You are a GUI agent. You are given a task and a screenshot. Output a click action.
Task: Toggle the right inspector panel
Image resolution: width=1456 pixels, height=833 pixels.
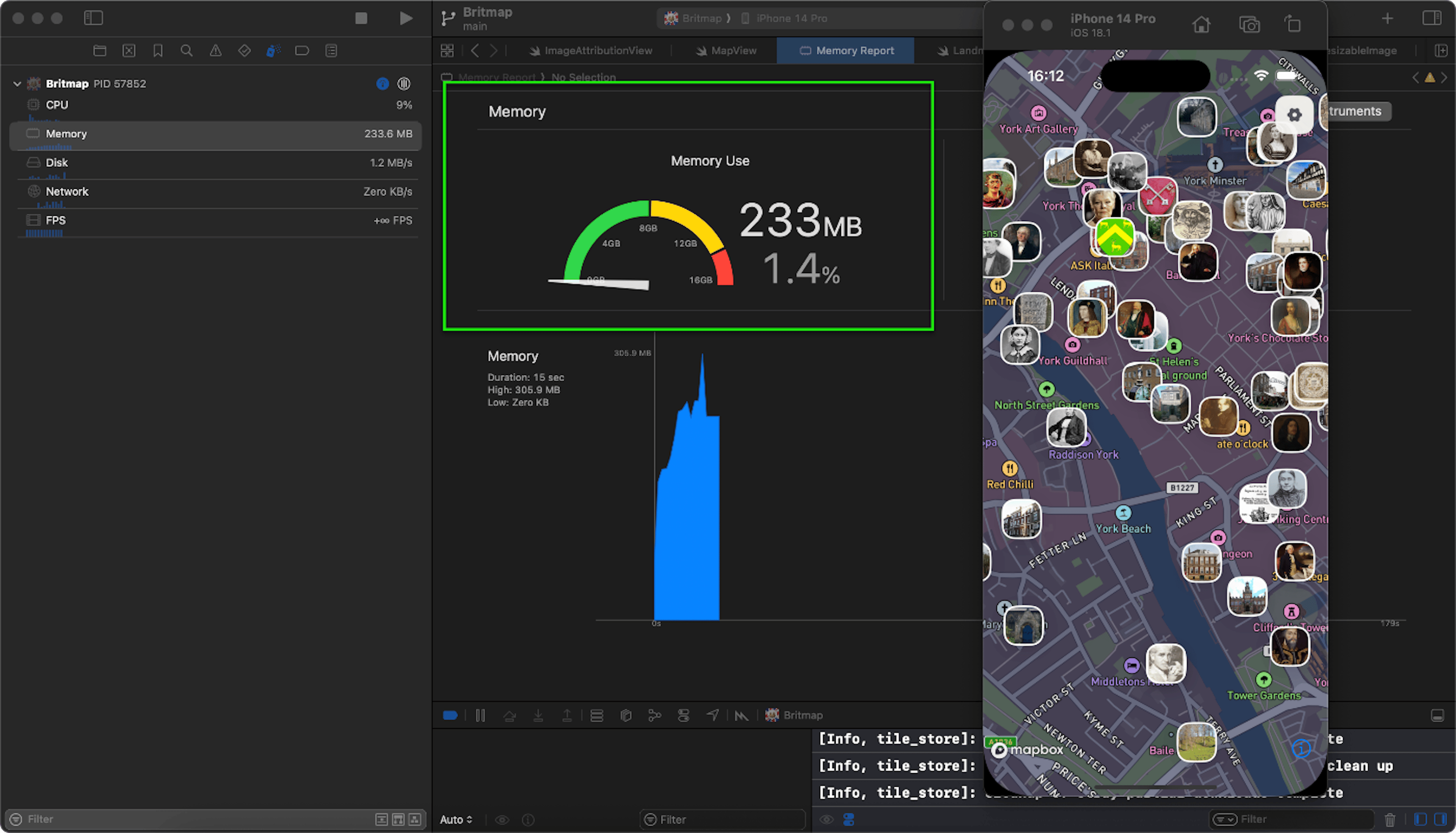pyautogui.click(x=1431, y=18)
